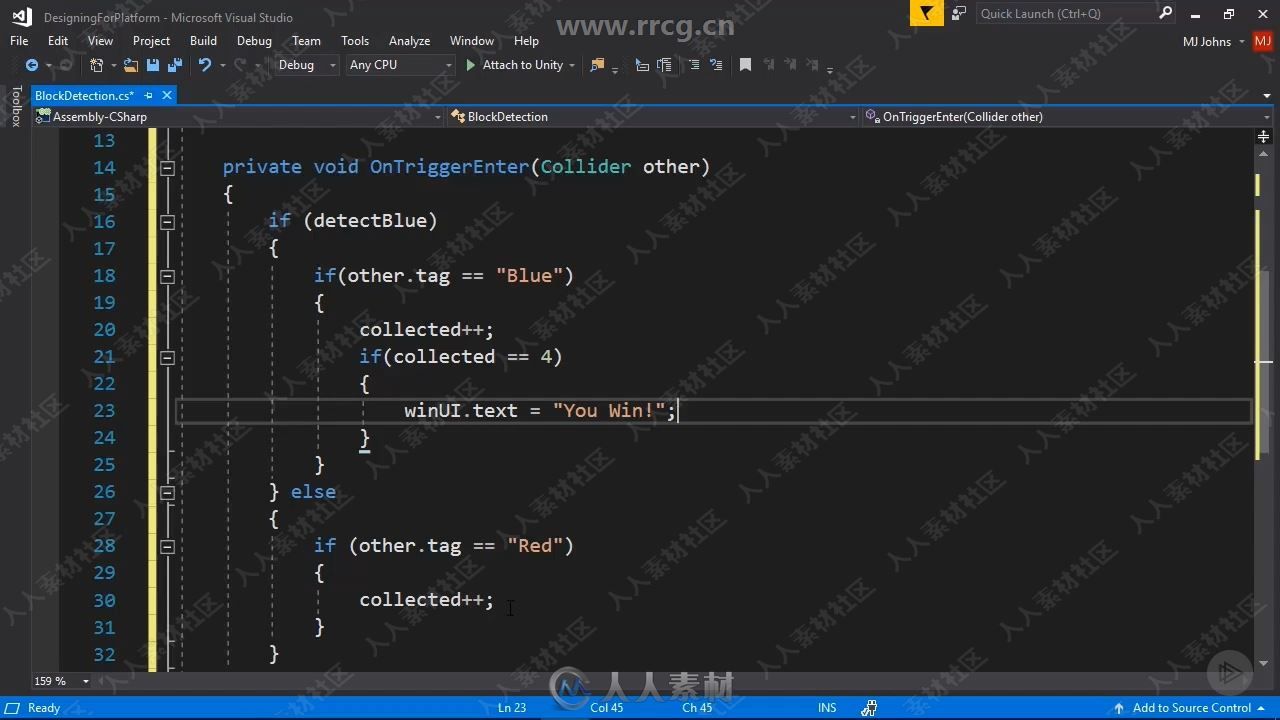The height and width of the screenshot is (720, 1280).
Task: Open the Assembly-CSharp project dropdown
Action: (x=238, y=117)
